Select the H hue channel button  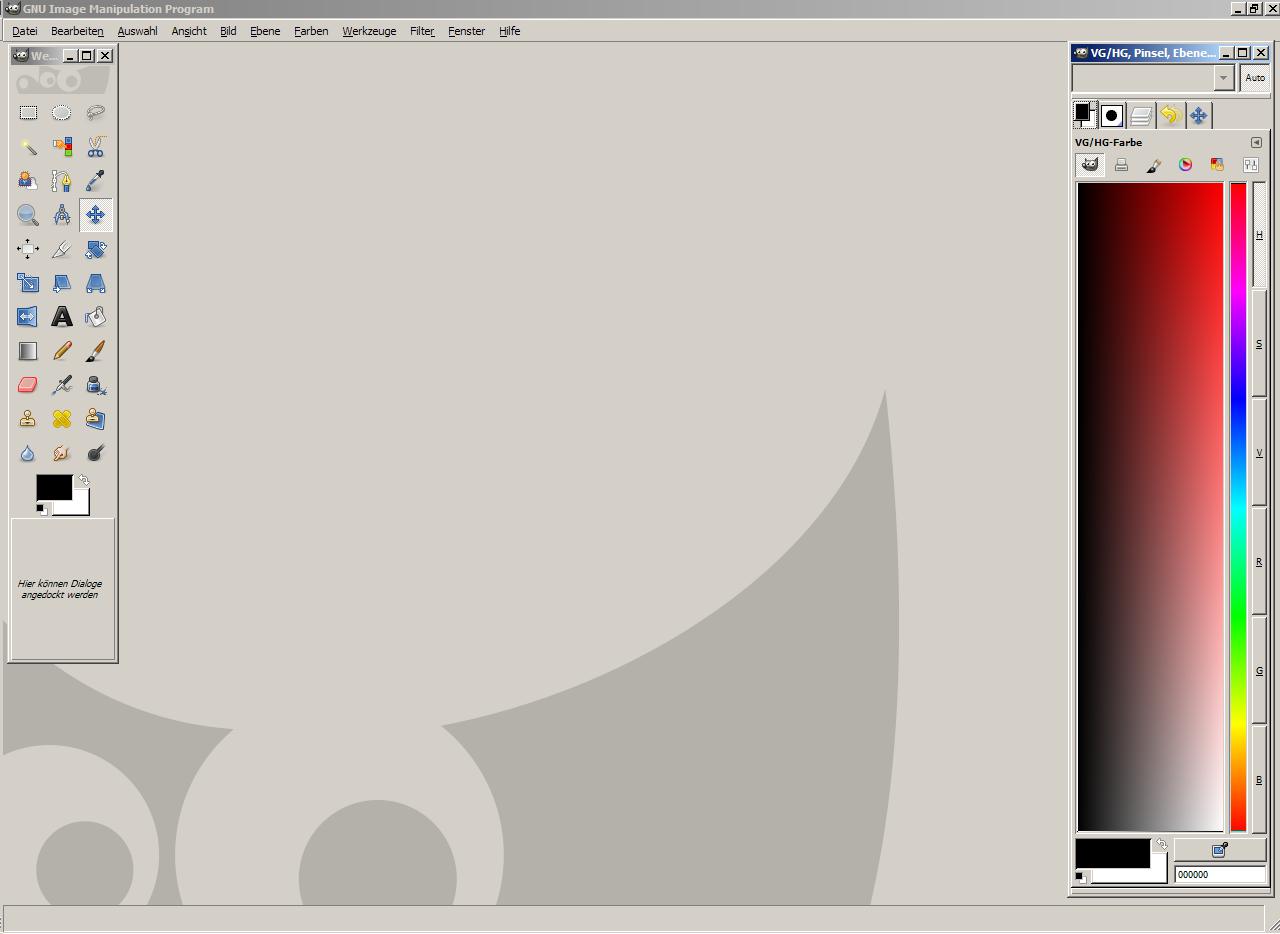tap(1259, 235)
